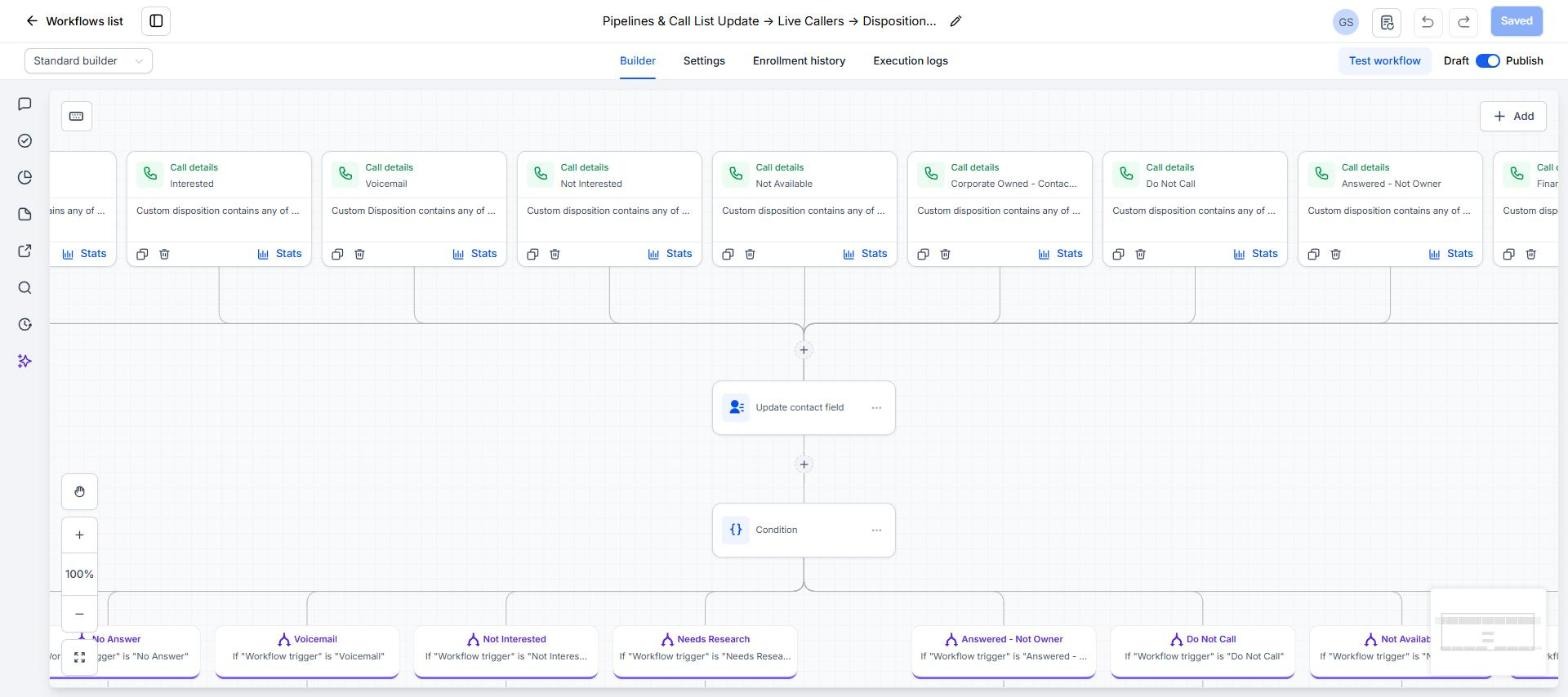Show keyboard shortcuts on the canvas
Screen dimensions: 1568x697
[76, 116]
